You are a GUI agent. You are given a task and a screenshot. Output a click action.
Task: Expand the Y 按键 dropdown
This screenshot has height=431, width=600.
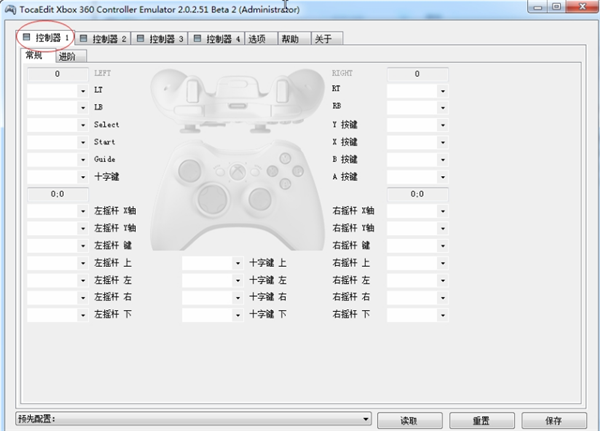[417, 125]
